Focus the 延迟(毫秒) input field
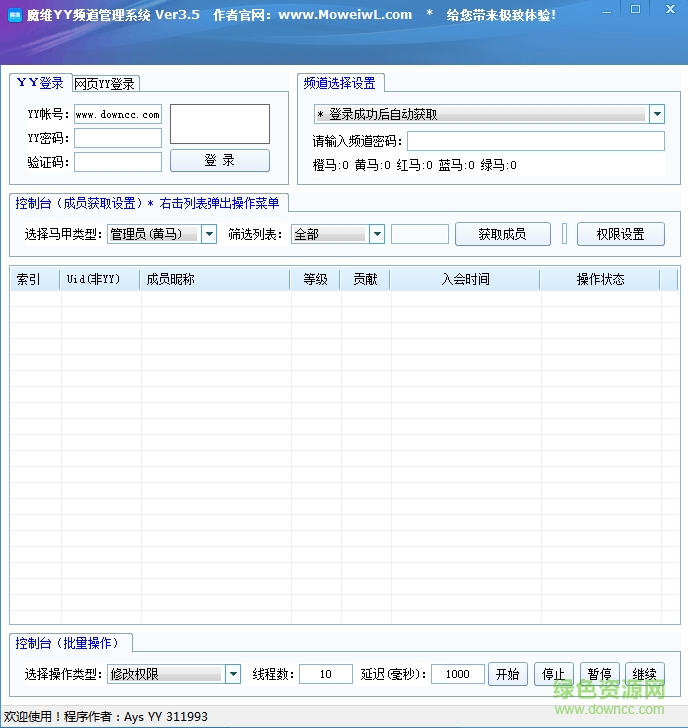Image resolution: width=688 pixels, height=728 pixels. [x=458, y=674]
